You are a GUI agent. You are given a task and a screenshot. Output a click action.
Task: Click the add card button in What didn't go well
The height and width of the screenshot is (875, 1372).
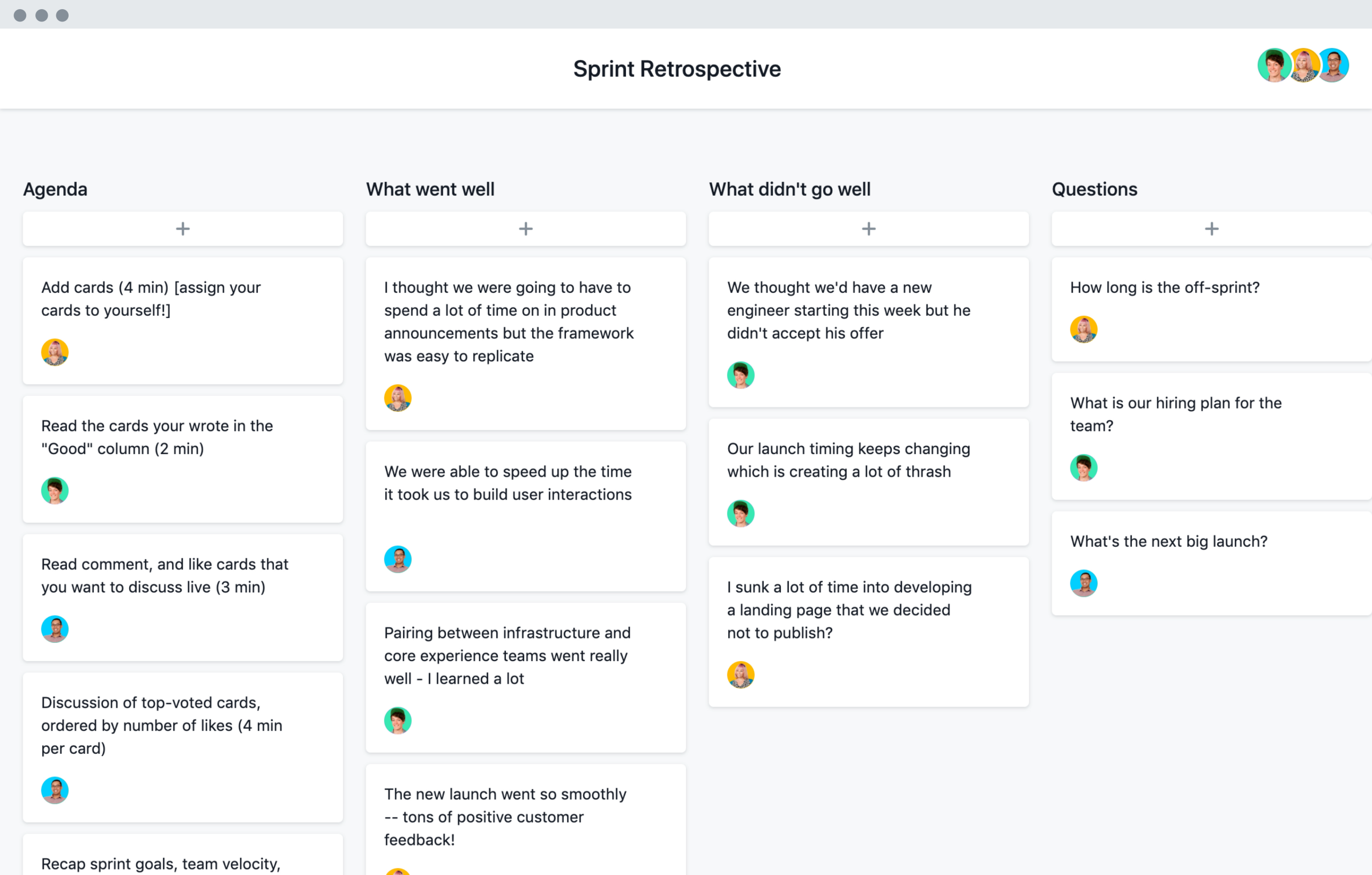click(869, 228)
